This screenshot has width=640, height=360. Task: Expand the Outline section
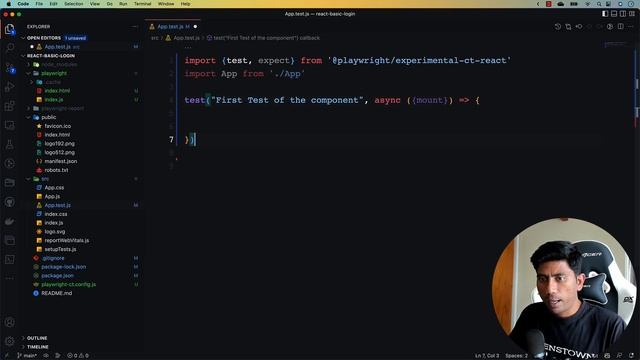click(37, 338)
